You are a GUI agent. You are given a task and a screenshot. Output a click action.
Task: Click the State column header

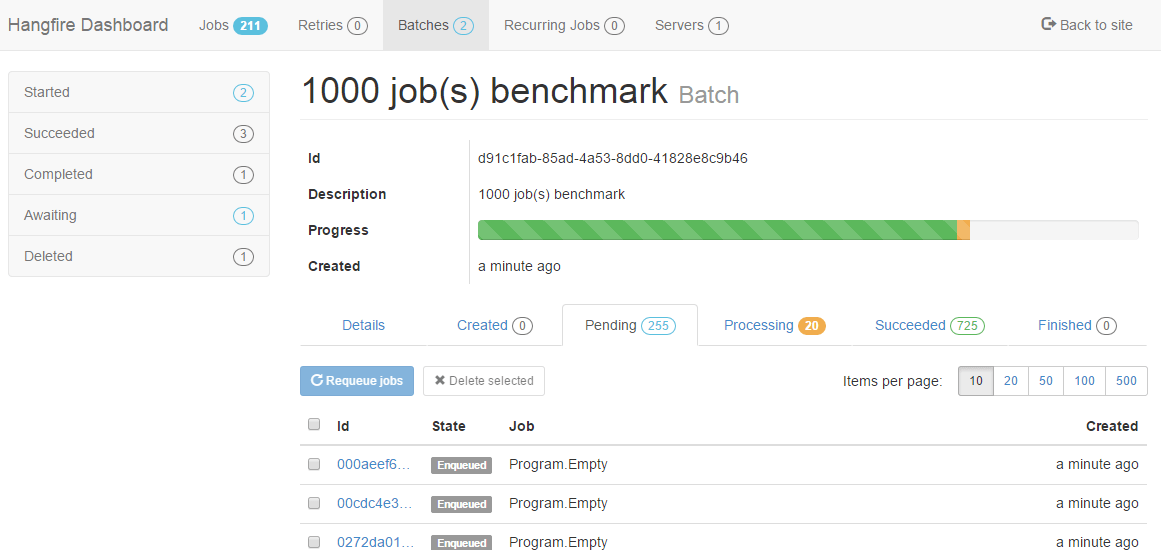[449, 426]
